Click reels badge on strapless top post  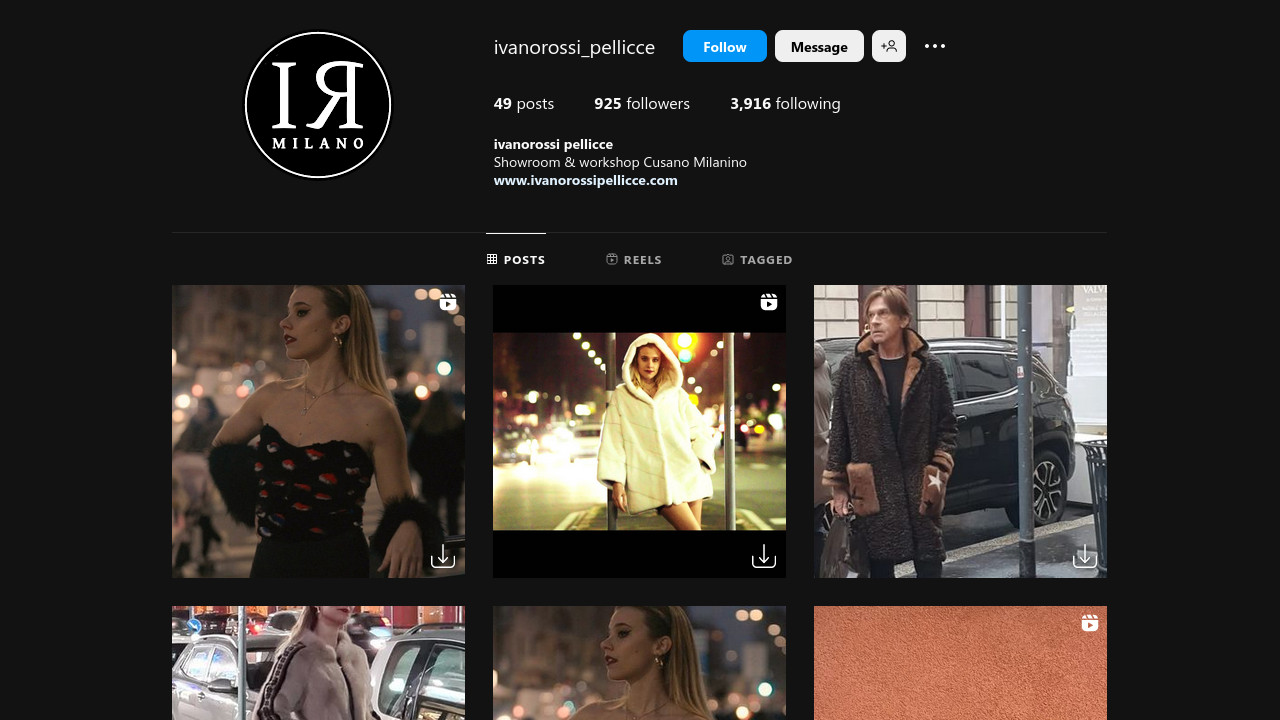(x=448, y=302)
